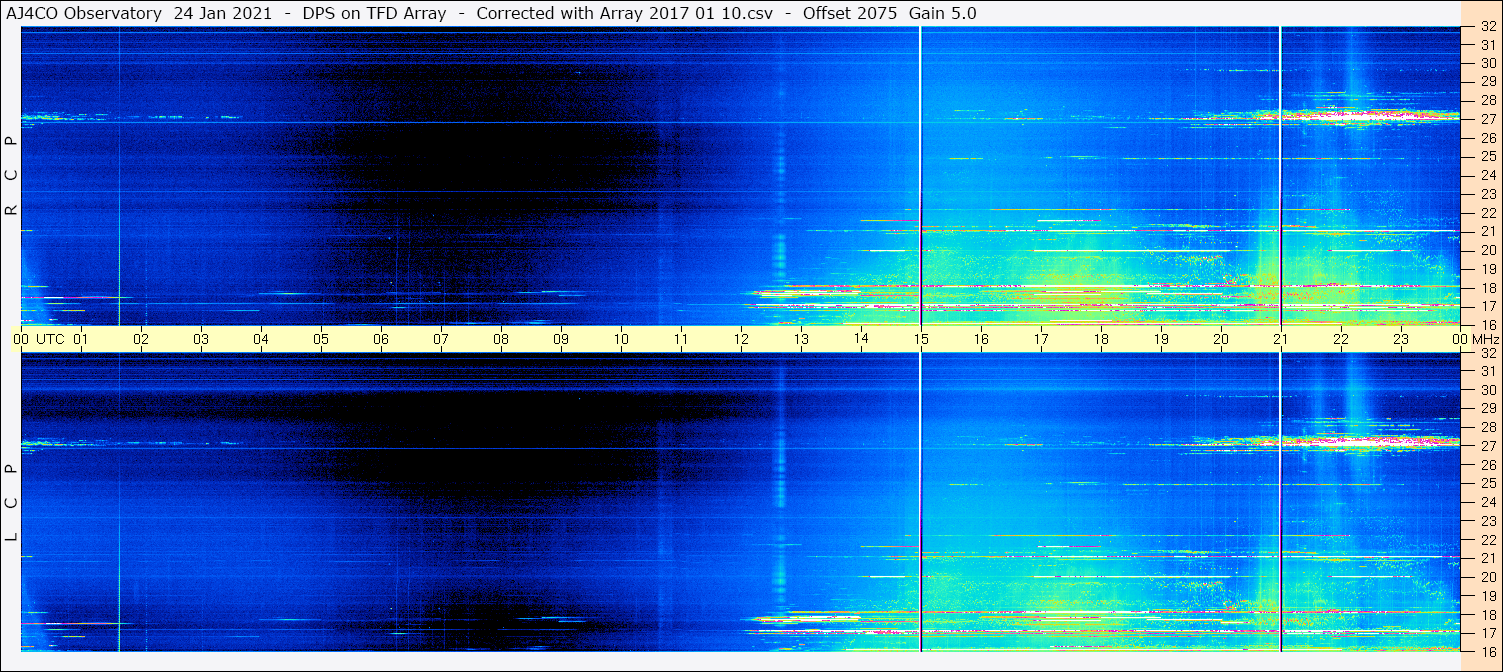This screenshot has height=672, width=1503.
Task: Click hour 22 on the UTC time axis
Action: pos(1341,339)
